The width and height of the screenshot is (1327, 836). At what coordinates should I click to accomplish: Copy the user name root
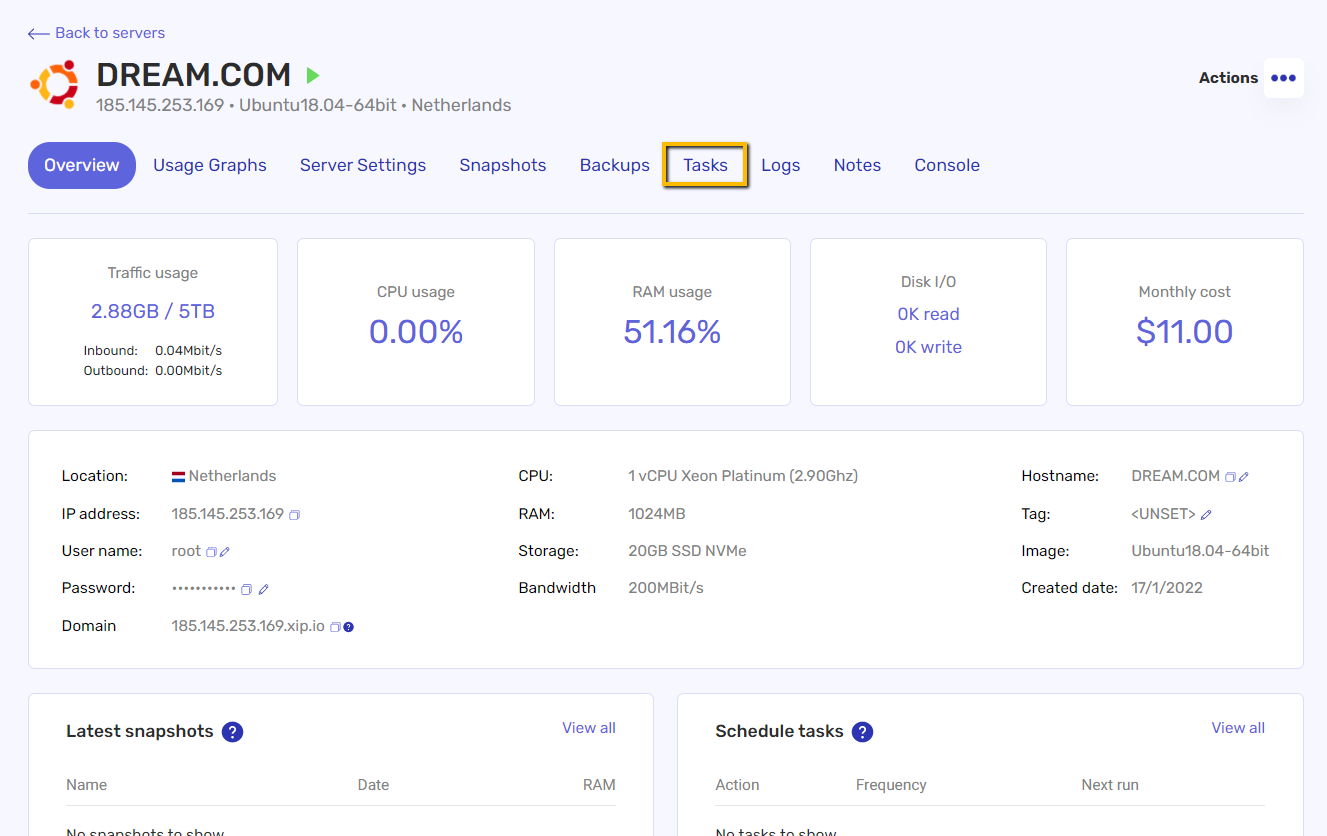click(211, 552)
